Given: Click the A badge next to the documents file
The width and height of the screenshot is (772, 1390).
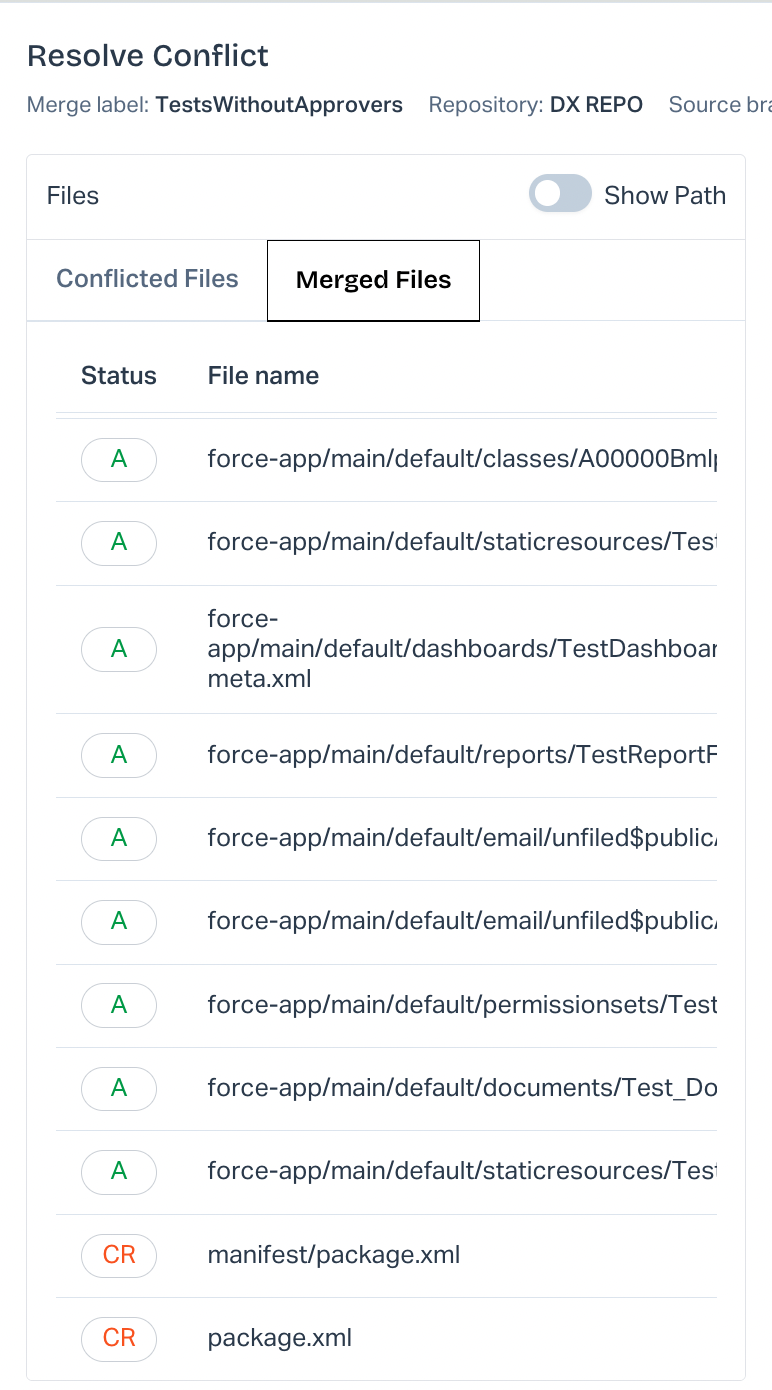Looking at the screenshot, I should tap(119, 1088).
